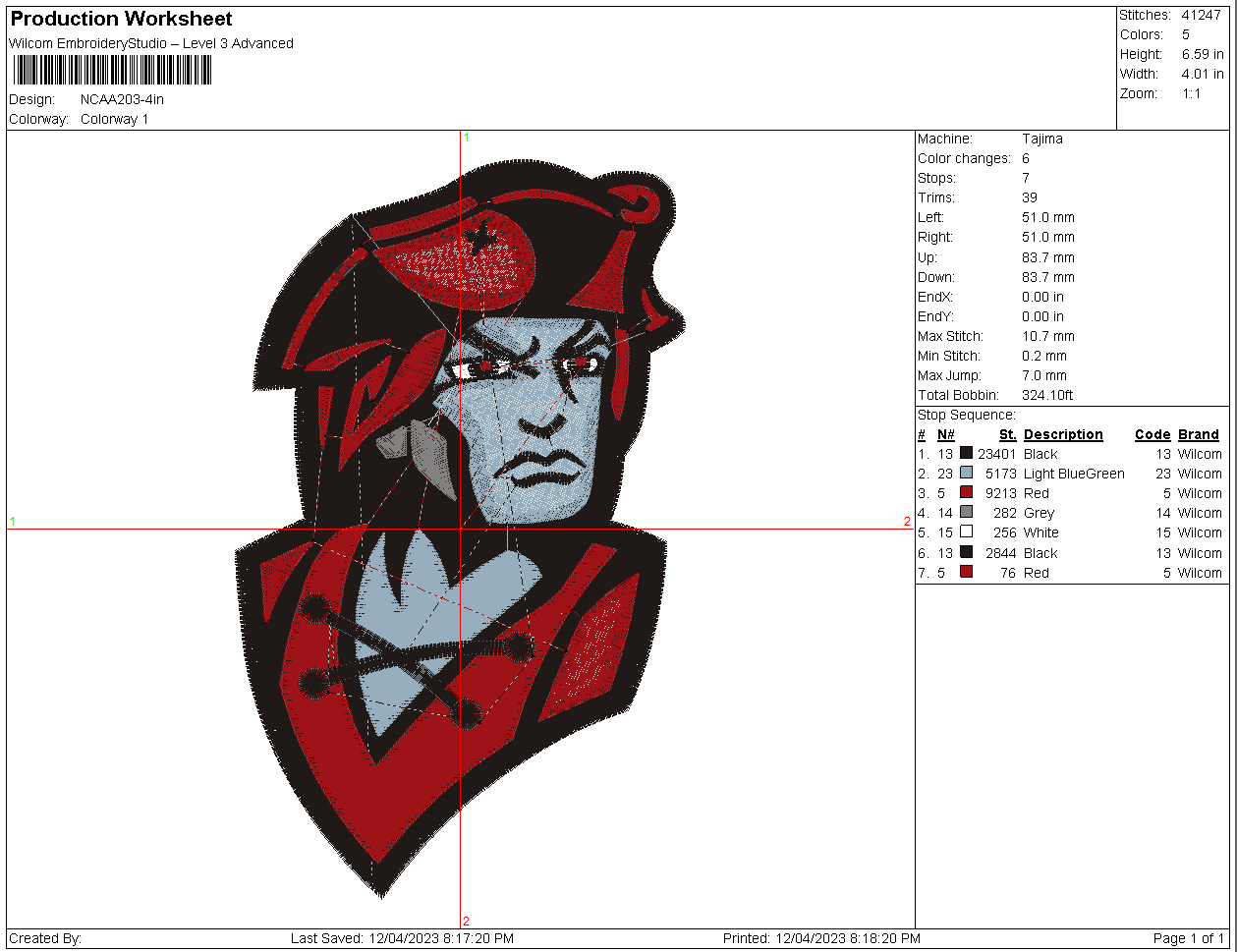Viewport: 1237px width, 952px height.
Task: Click the Grey thread swatch for stop 4
Action: click(x=966, y=513)
